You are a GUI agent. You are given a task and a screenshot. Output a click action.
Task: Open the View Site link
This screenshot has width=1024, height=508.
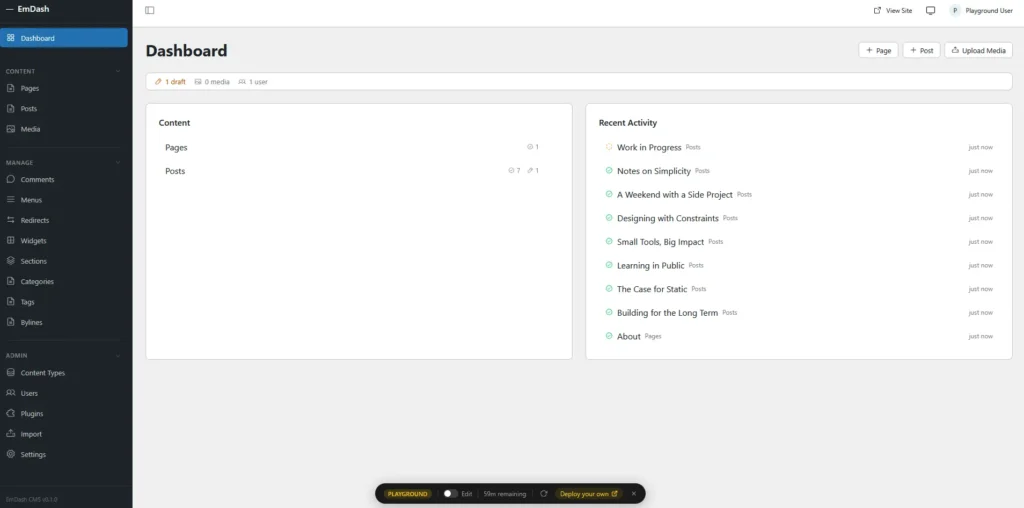893,10
